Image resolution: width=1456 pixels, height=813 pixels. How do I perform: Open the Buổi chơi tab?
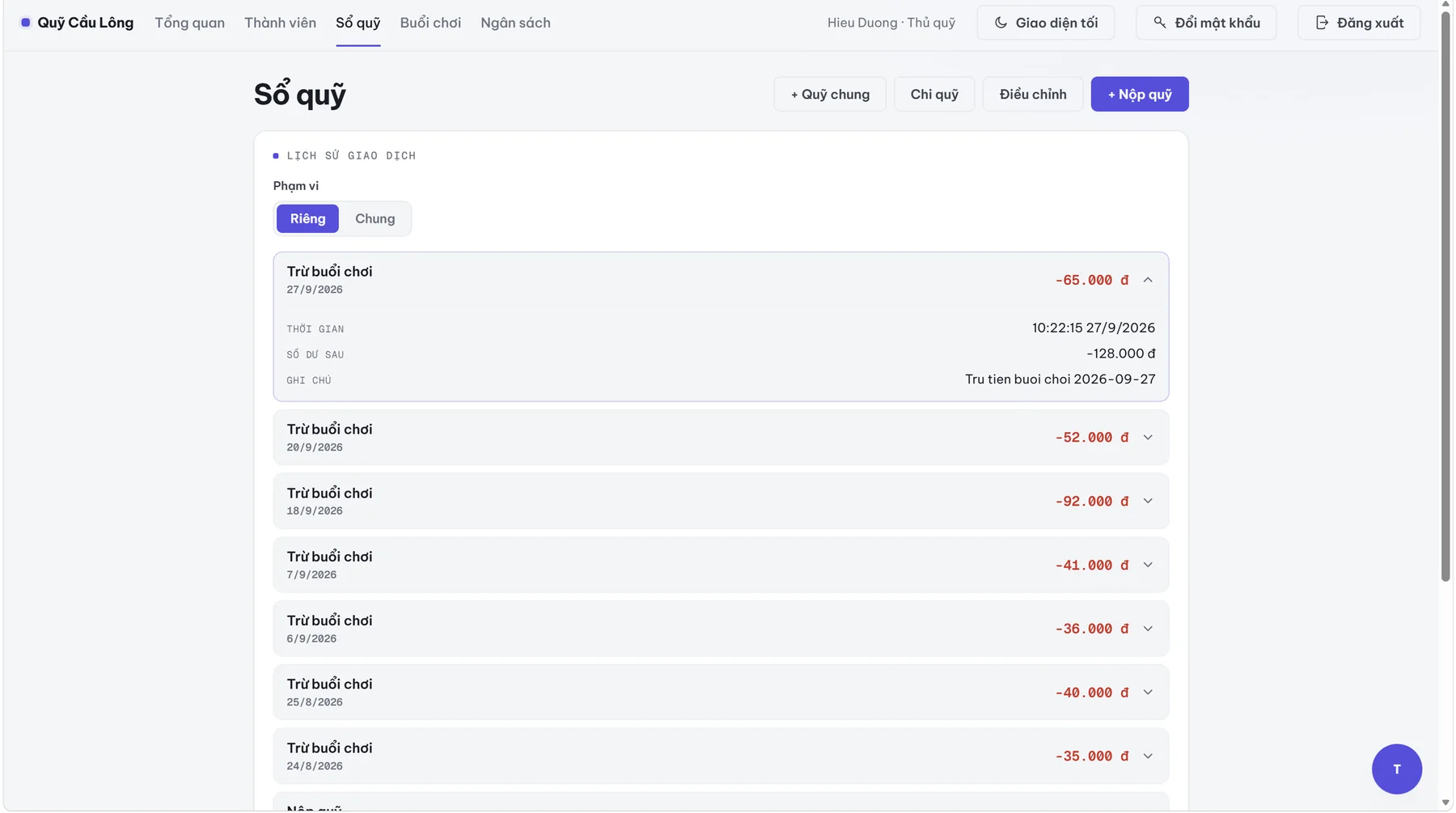tap(430, 23)
